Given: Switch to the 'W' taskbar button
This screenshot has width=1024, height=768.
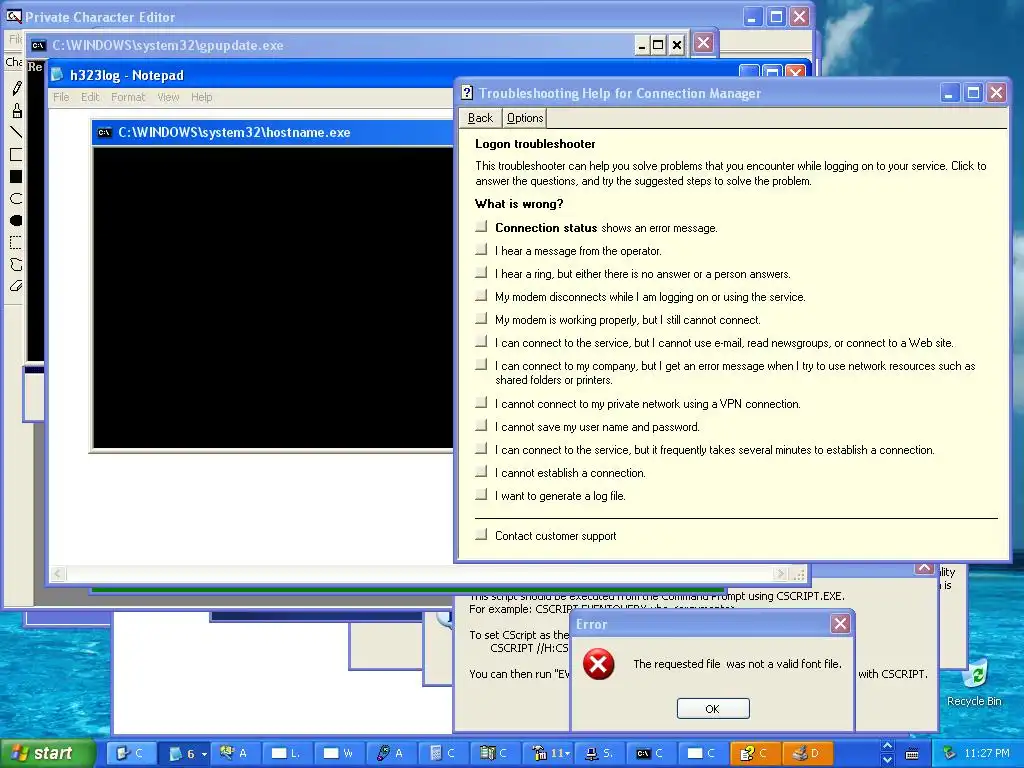Looking at the screenshot, I should click(x=338, y=754).
